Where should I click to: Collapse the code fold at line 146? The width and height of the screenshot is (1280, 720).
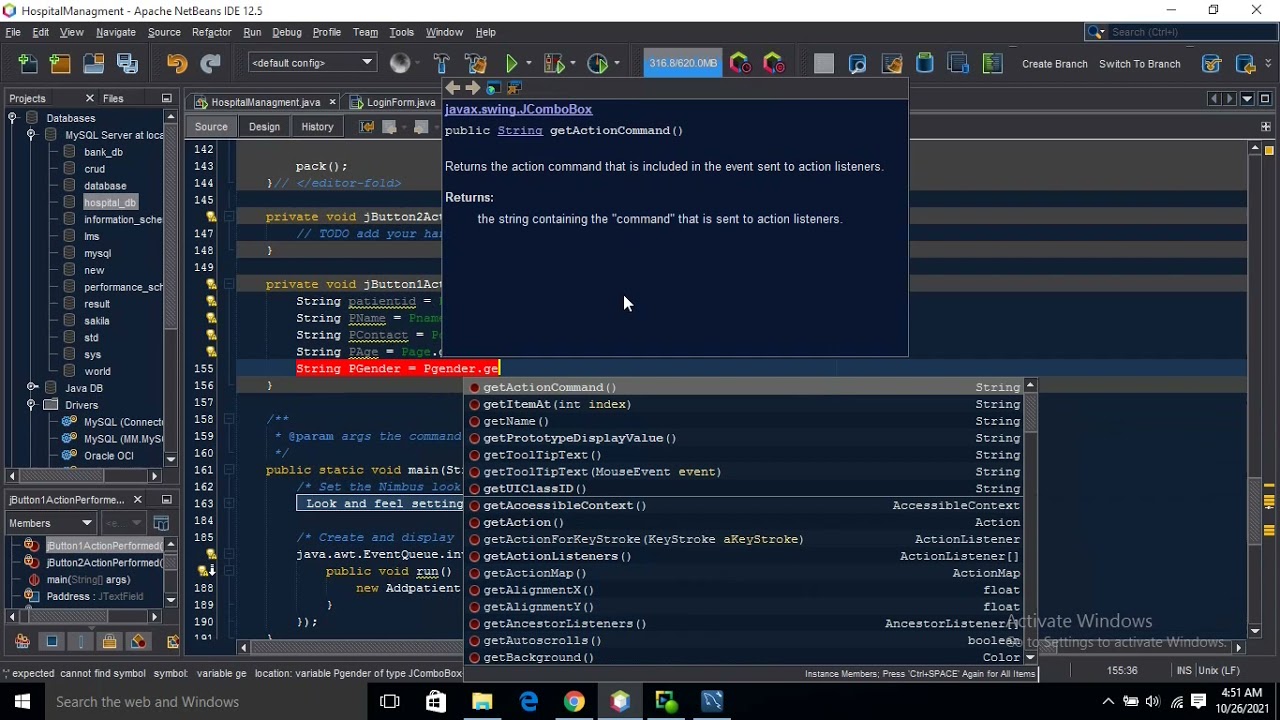point(229,217)
